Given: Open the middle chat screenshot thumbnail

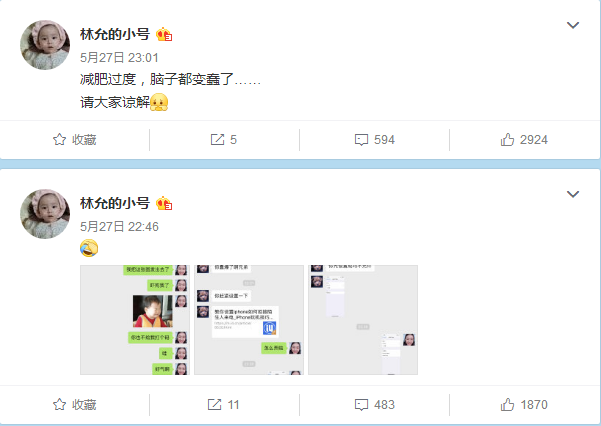Looking at the screenshot, I should click(249, 320).
